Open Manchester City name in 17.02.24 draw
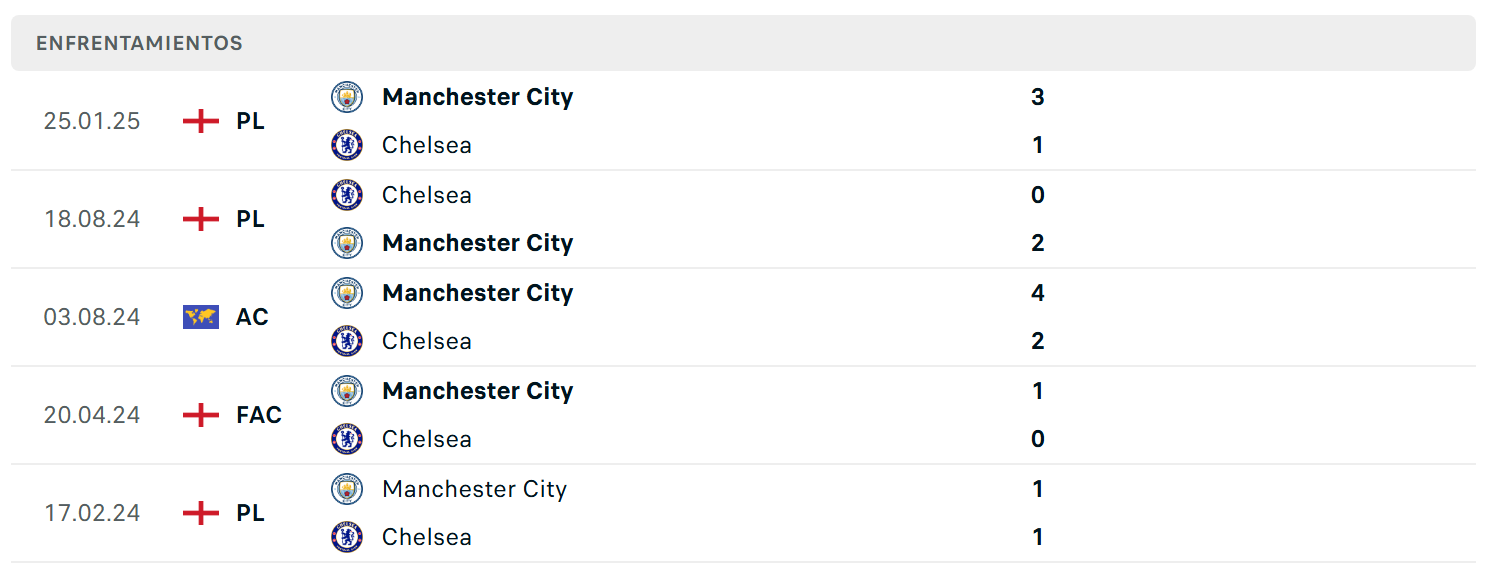Viewport: 1491px width, 578px height. 475,489
